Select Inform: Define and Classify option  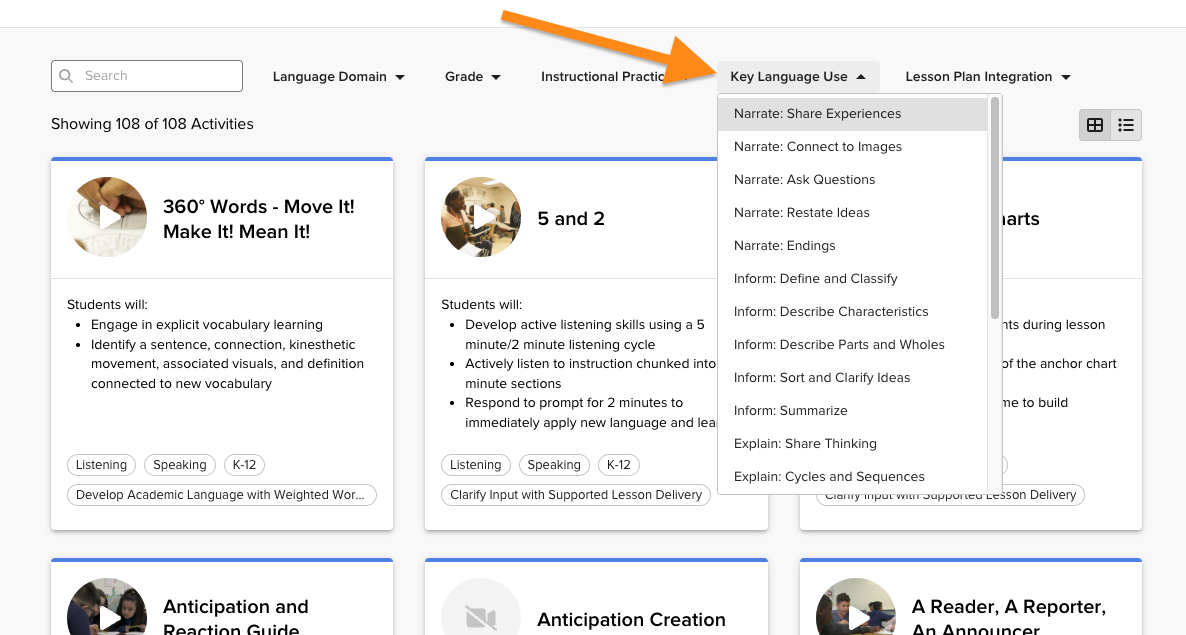pyautogui.click(x=852, y=279)
